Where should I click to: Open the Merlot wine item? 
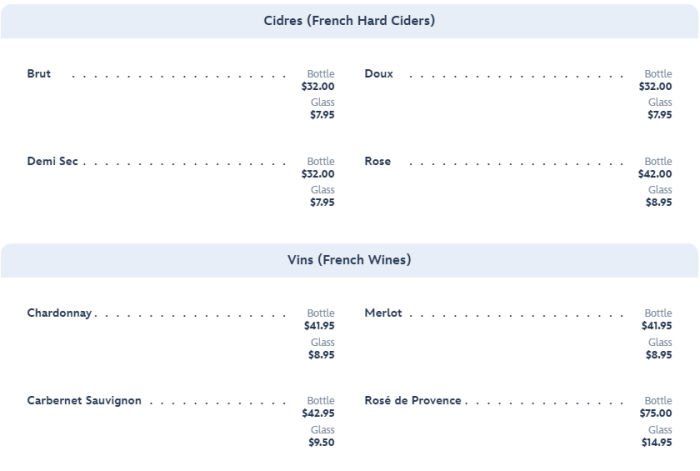pyautogui.click(x=383, y=313)
